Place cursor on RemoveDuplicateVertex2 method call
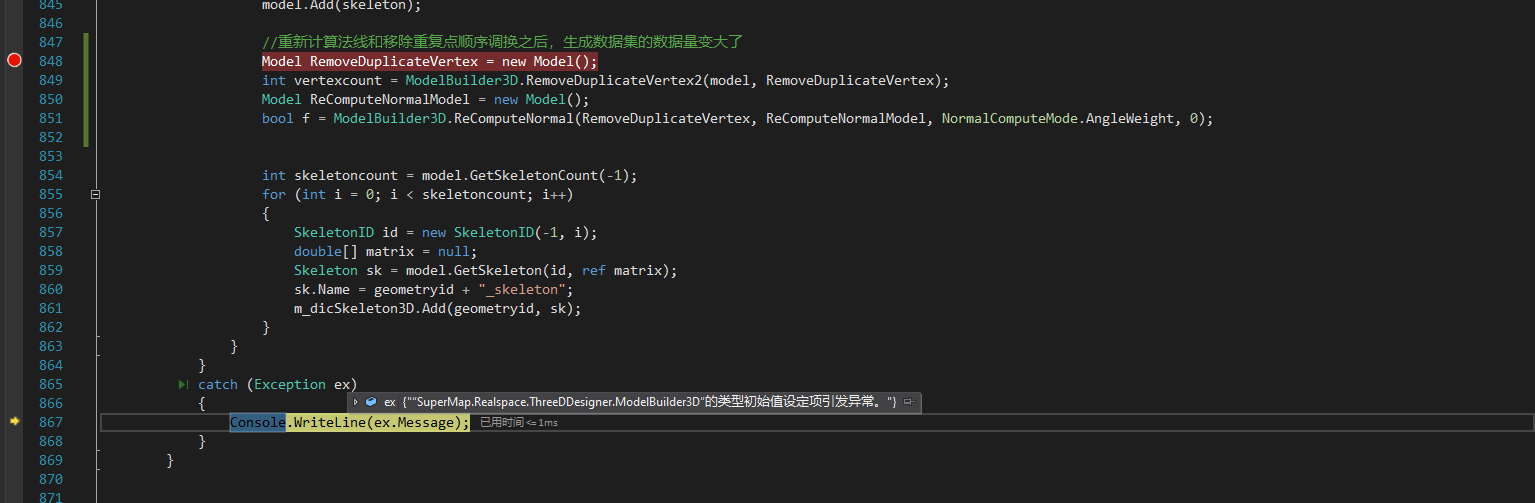Image resolution: width=1535 pixels, height=503 pixels. [614, 80]
